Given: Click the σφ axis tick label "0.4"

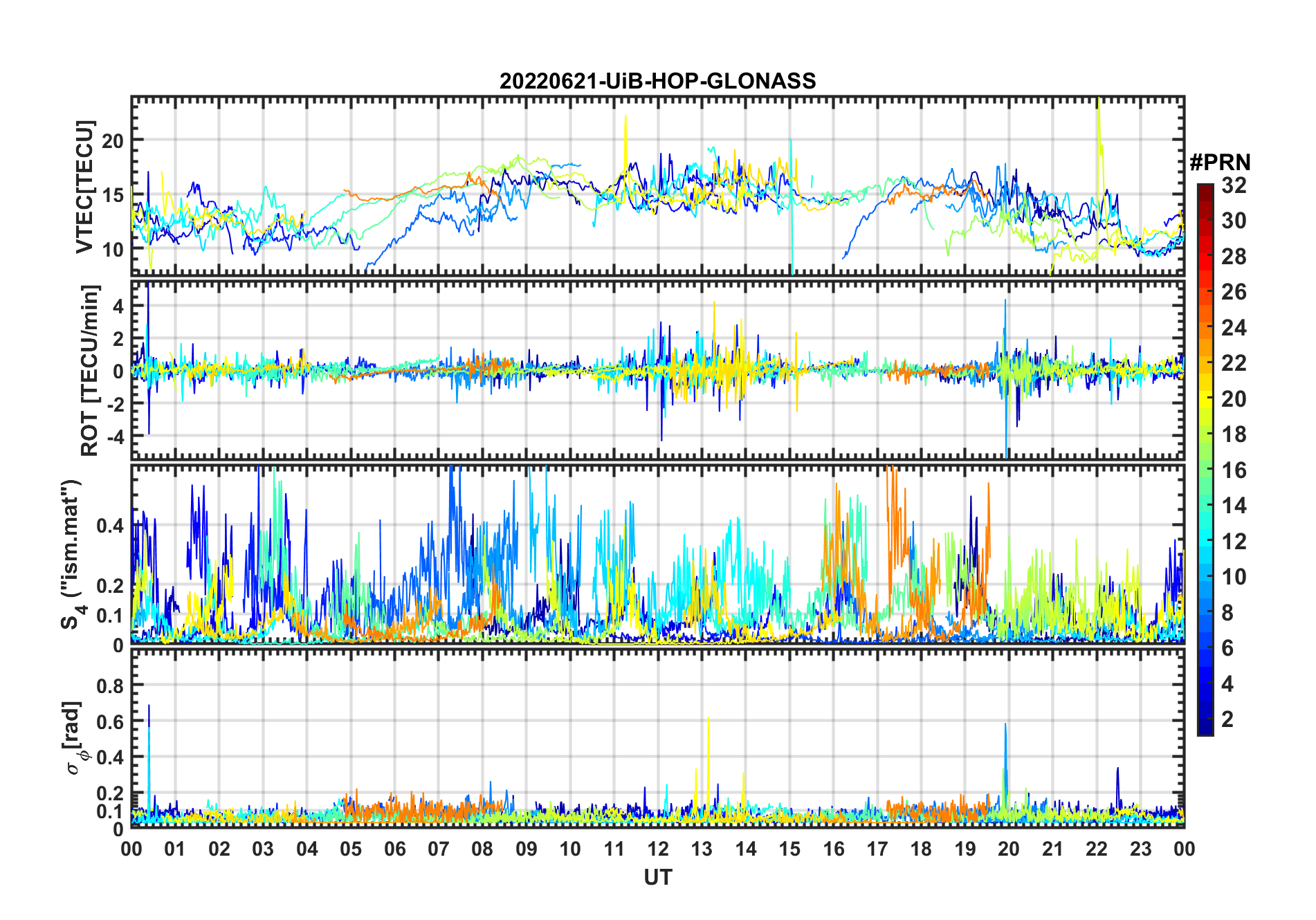Looking at the screenshot, I should tap(110, 757).
